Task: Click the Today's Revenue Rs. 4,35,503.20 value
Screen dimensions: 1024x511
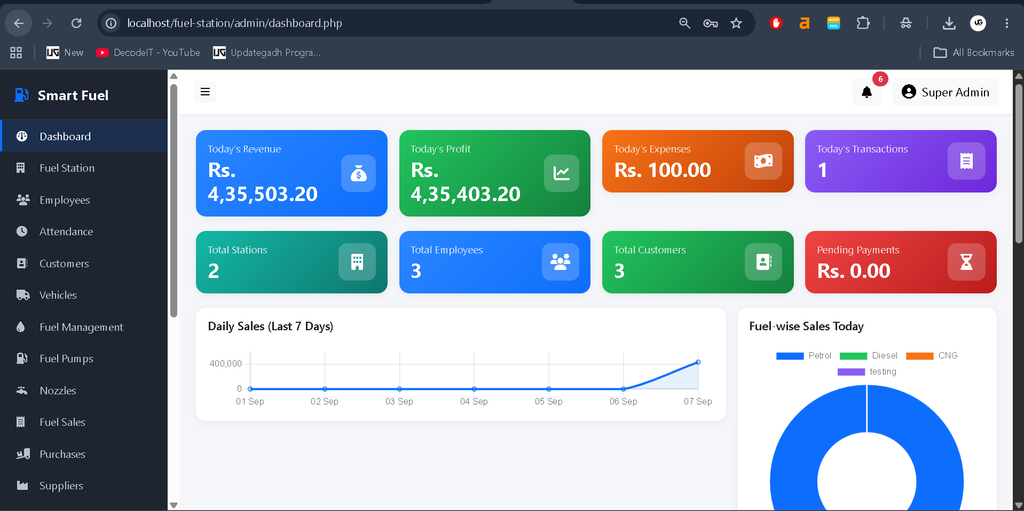Action: point(263,182)
